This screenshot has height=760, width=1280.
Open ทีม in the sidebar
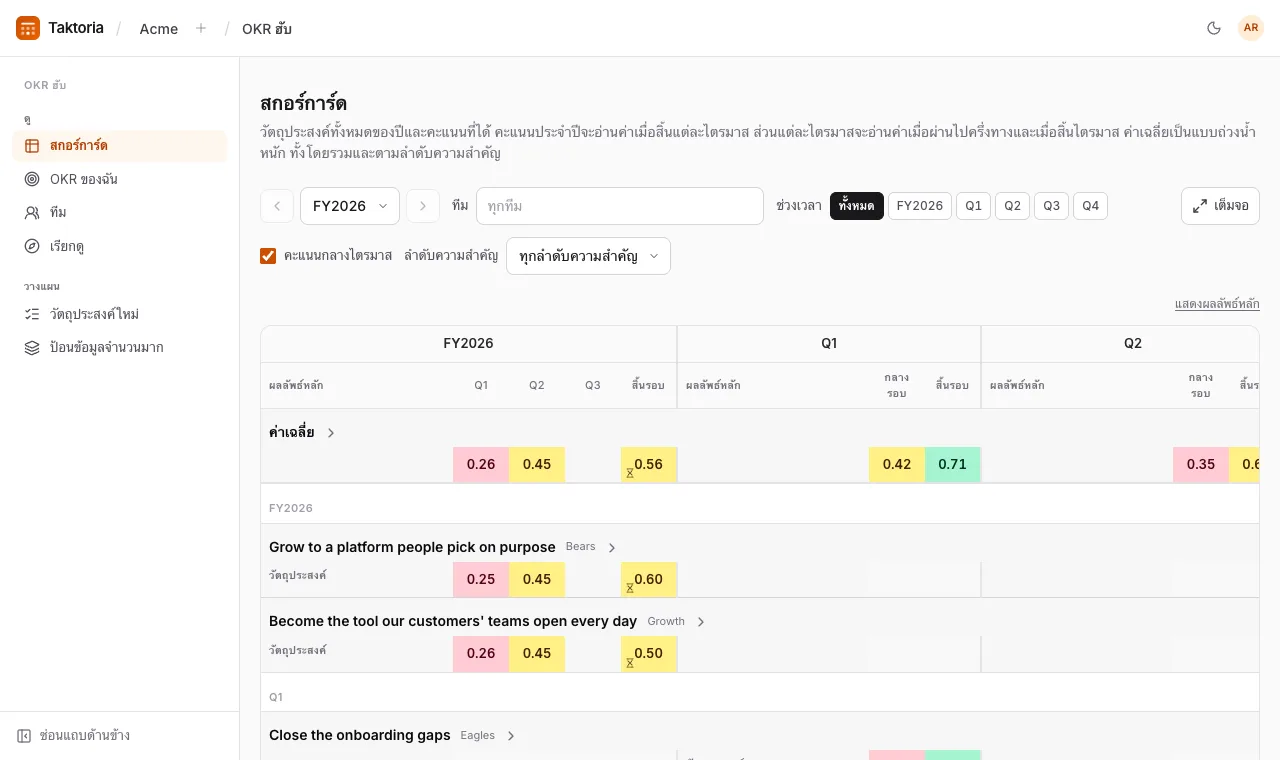pos(120,213)
